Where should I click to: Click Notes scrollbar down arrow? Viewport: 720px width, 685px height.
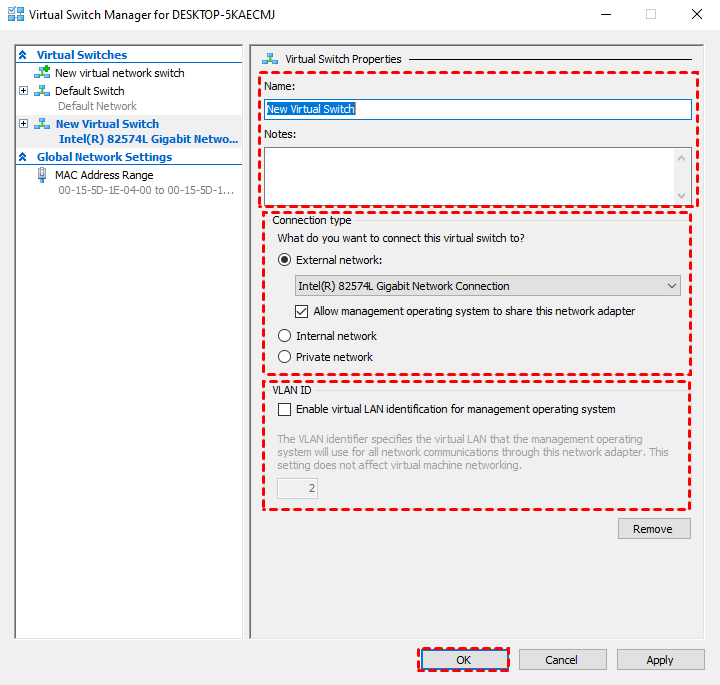(681, 196)
